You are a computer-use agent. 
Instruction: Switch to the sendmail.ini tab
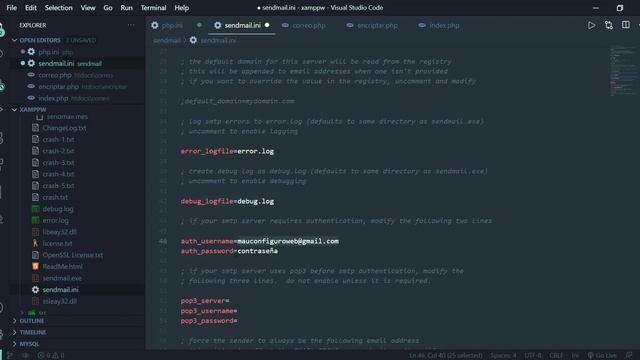coord(242,25)
